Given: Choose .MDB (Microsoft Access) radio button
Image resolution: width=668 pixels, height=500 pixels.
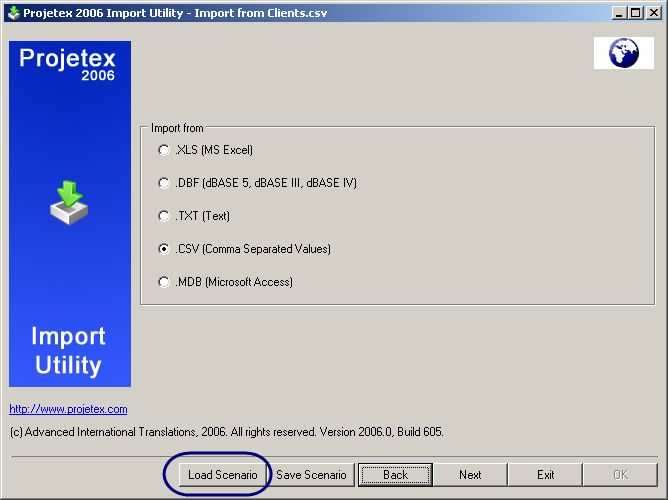Looking at the screenshot, I should (x=164, y=282).
